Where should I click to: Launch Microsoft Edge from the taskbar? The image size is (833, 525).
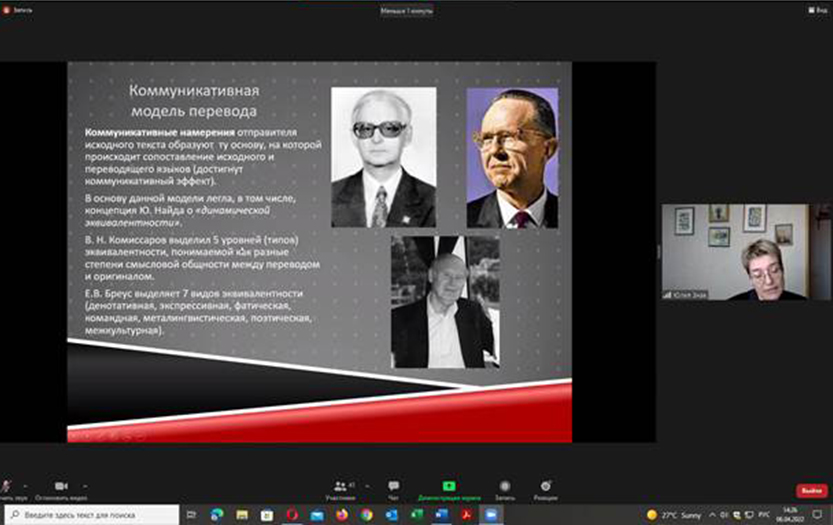click(x=216, y=515)
